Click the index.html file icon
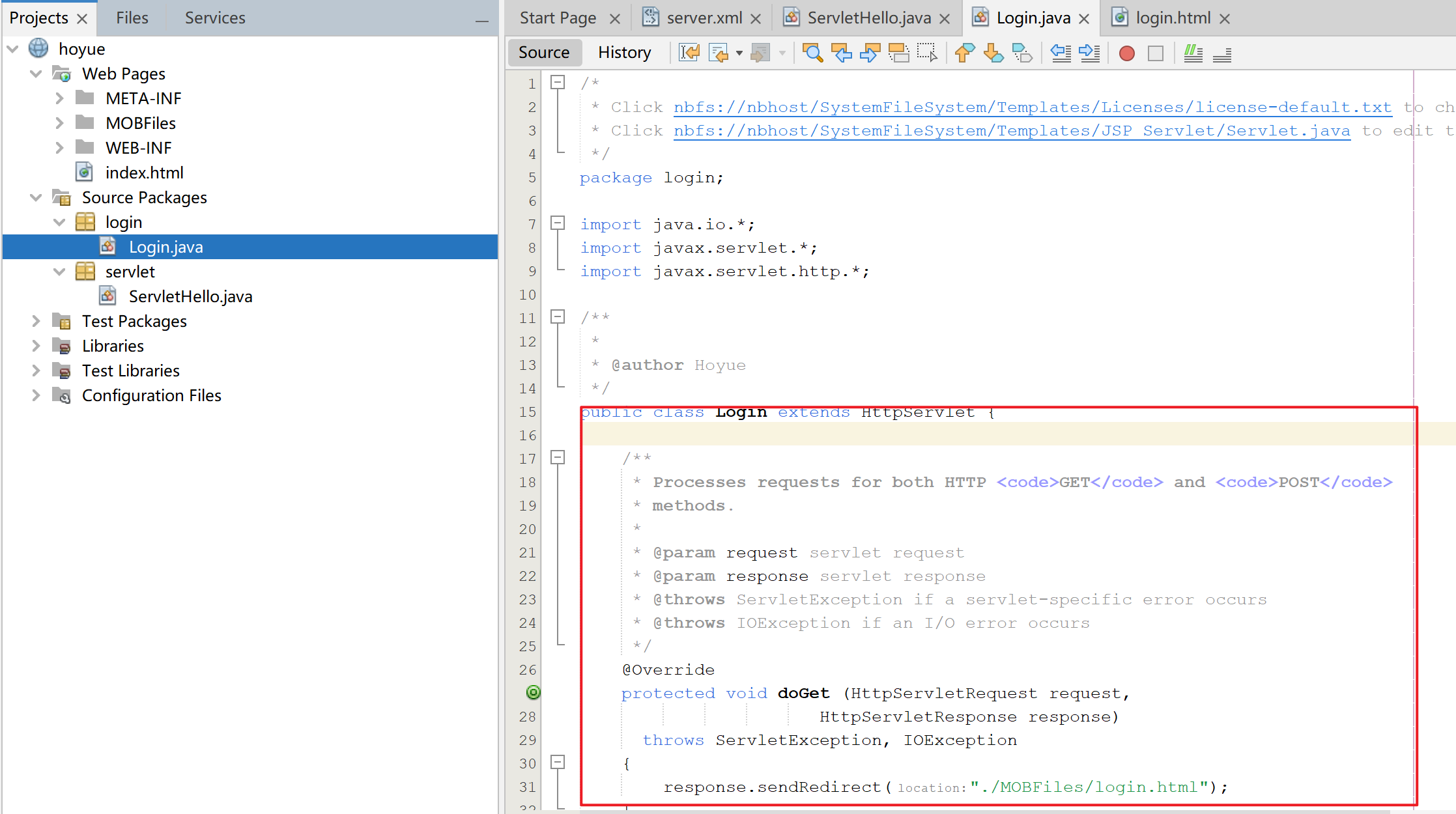 pos(84,173)
